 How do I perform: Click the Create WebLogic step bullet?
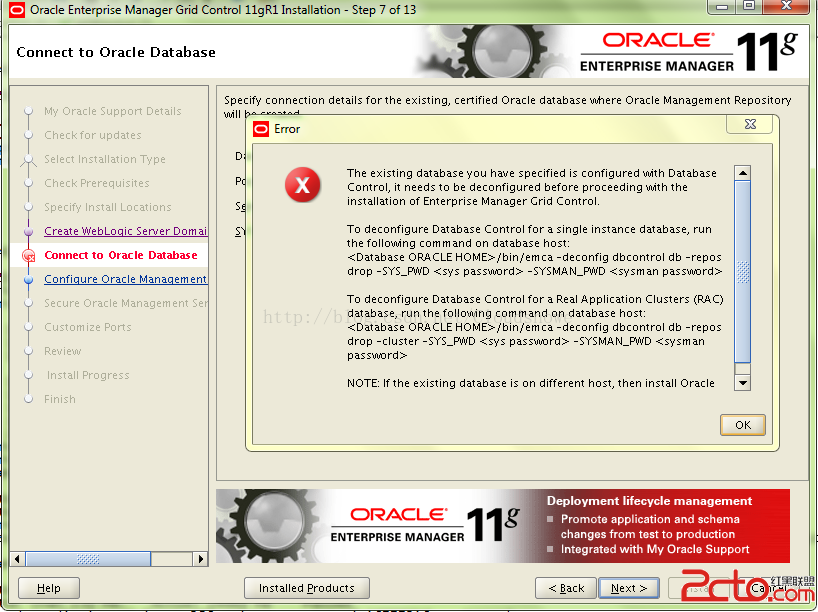(x=29, y=231)
